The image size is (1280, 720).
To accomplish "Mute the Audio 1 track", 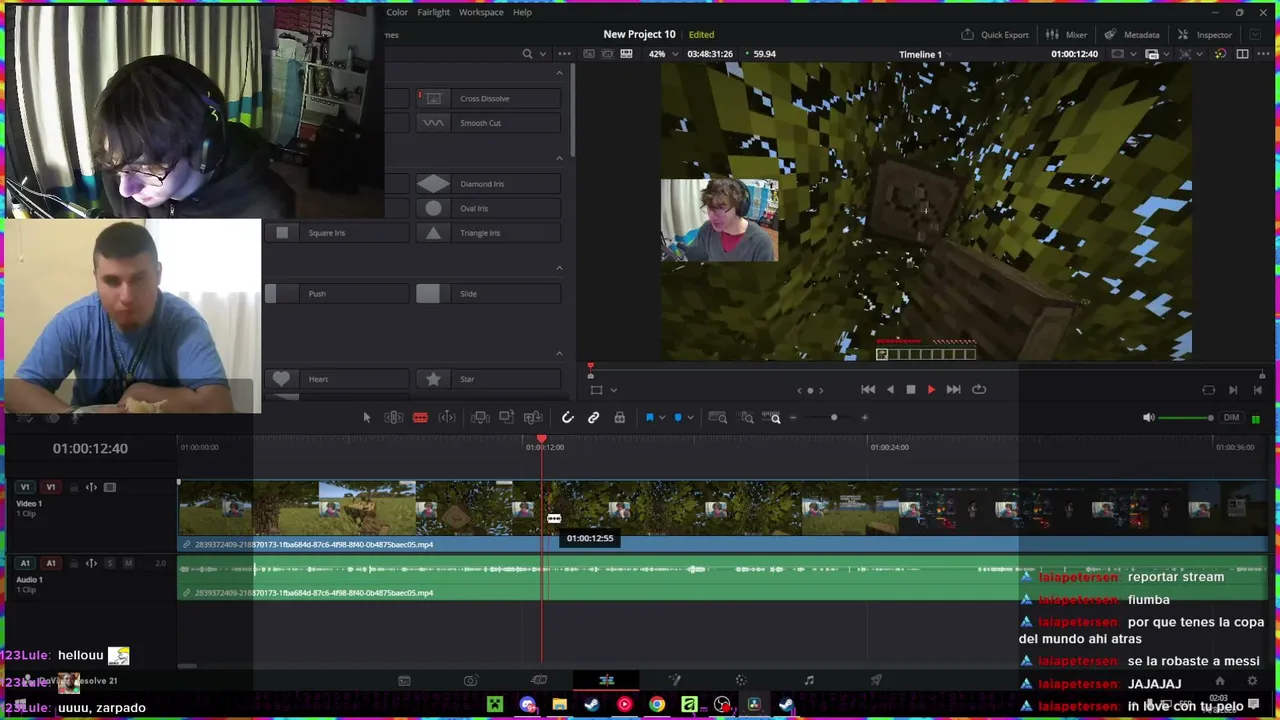I will click(128, 564).
